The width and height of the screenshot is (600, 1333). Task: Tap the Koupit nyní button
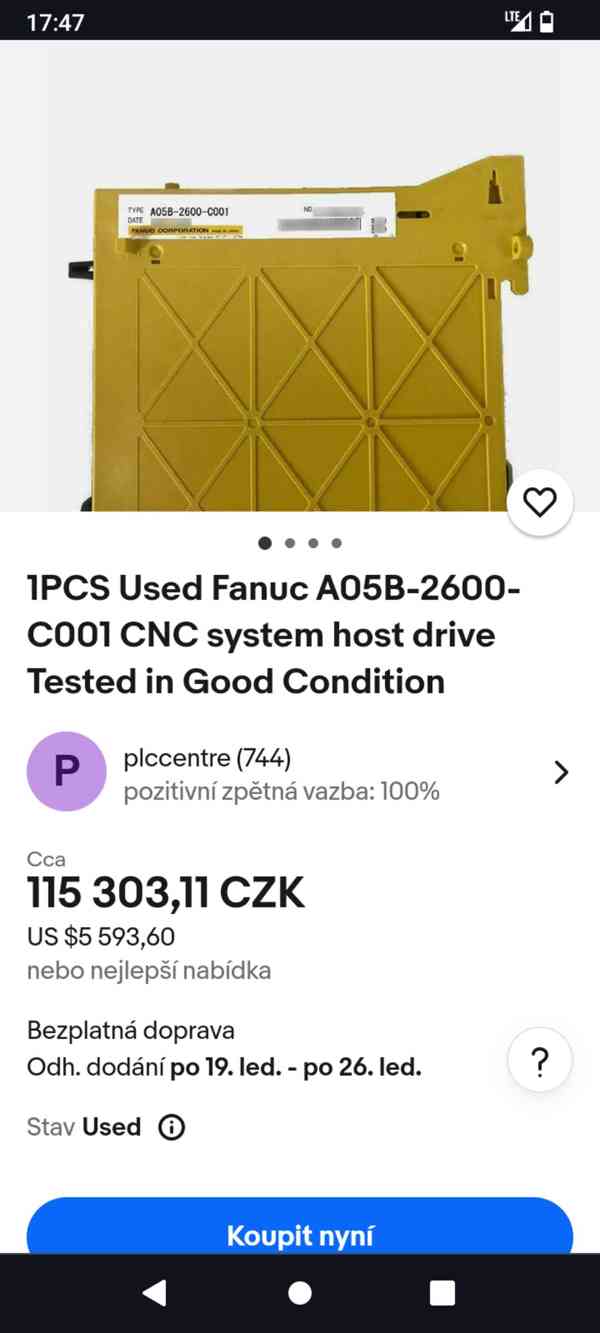click(x=300, y=1234)
